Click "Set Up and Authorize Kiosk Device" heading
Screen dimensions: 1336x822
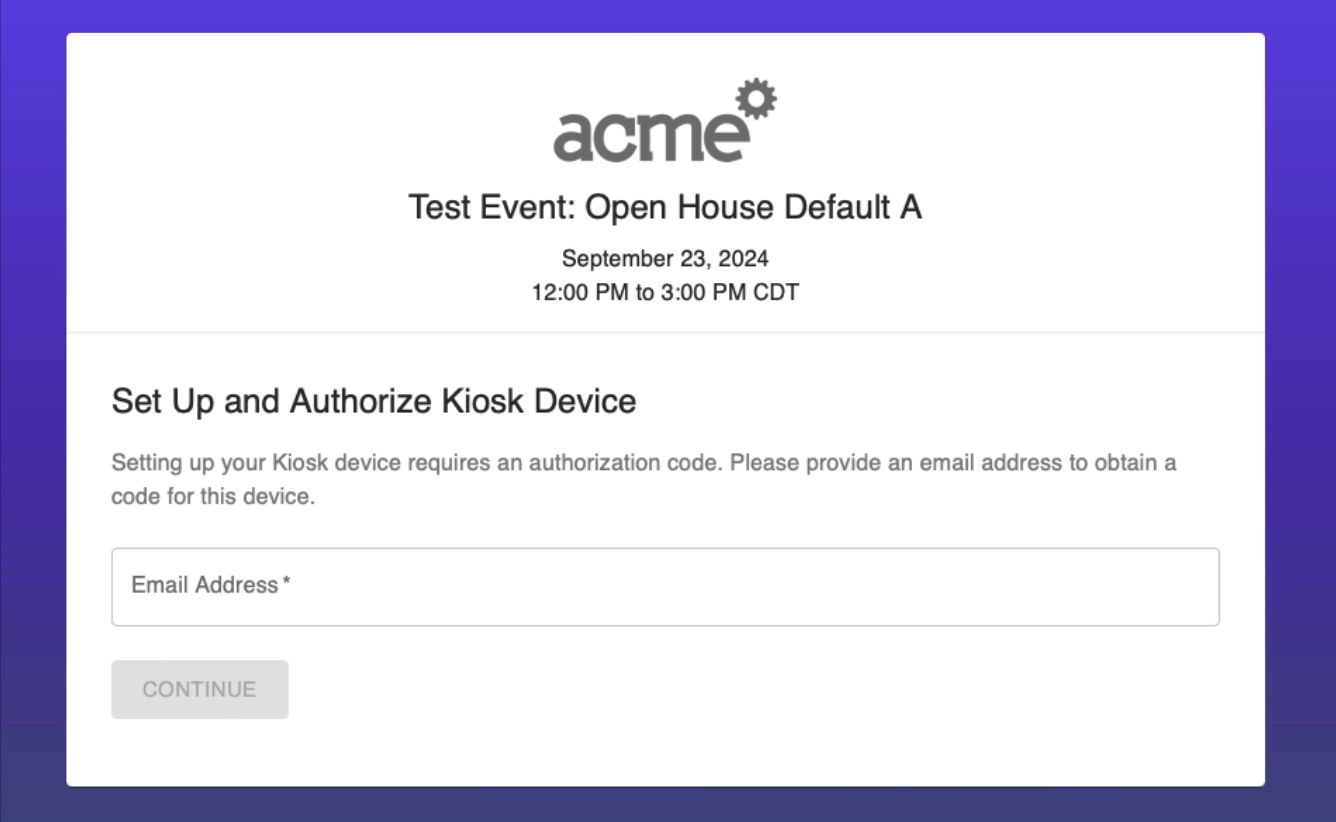click(374, 402)
